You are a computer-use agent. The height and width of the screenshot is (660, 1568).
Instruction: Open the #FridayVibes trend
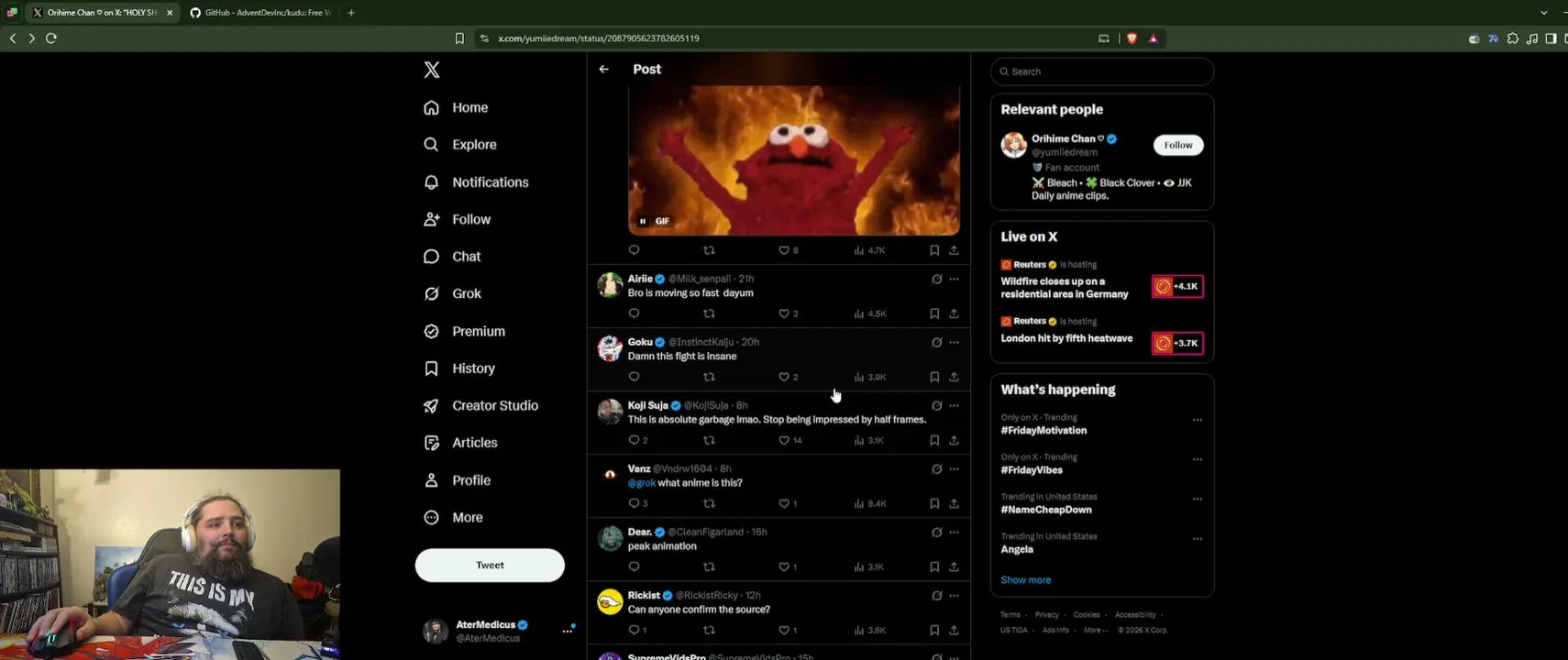[1032, 470]
